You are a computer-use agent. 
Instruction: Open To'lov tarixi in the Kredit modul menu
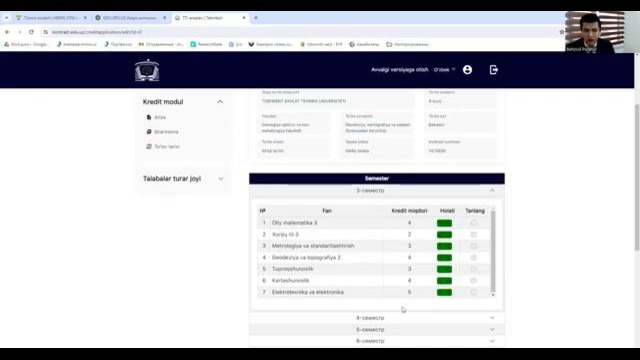point(167,147)
